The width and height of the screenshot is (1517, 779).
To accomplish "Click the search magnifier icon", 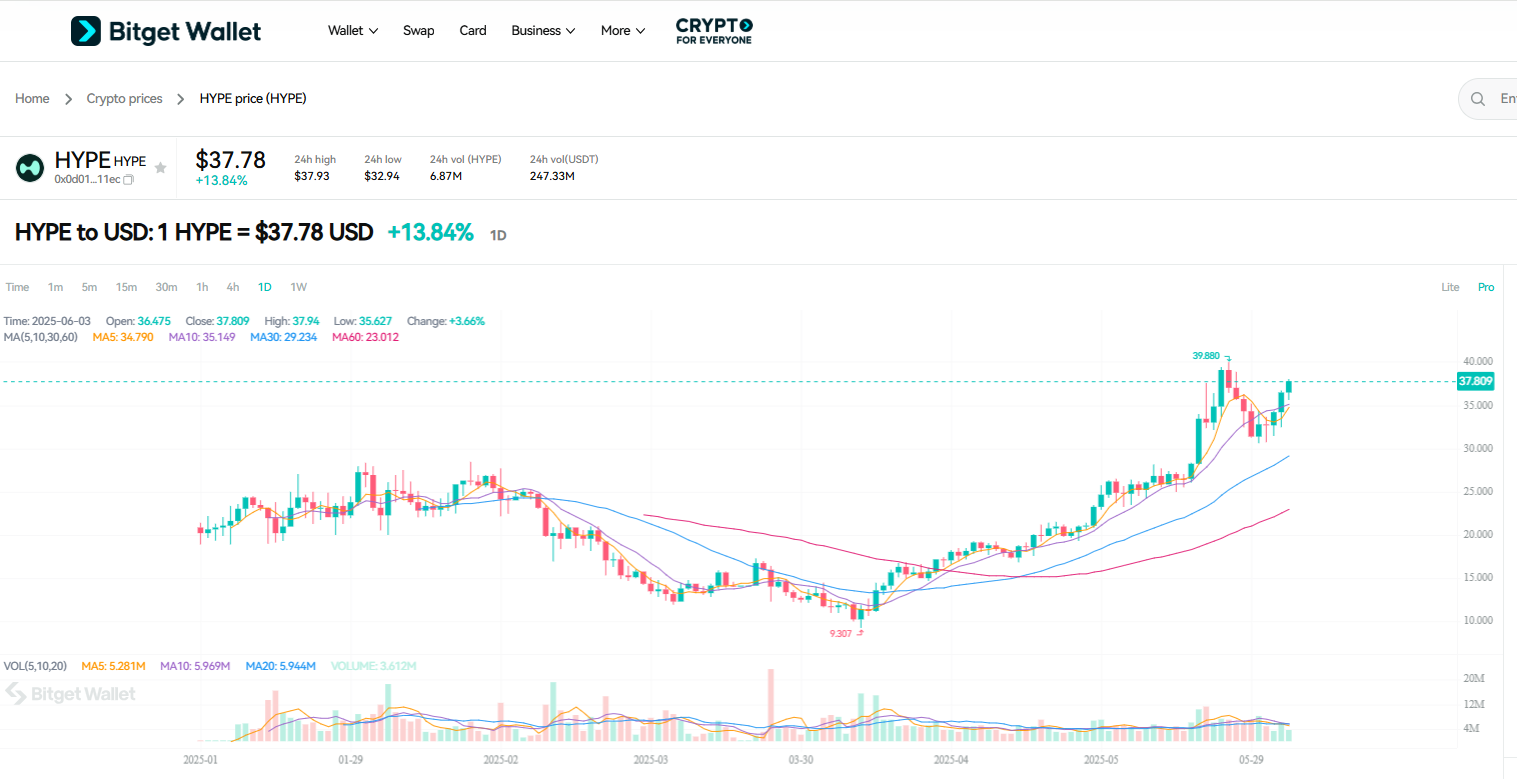I will [1478, 99].
